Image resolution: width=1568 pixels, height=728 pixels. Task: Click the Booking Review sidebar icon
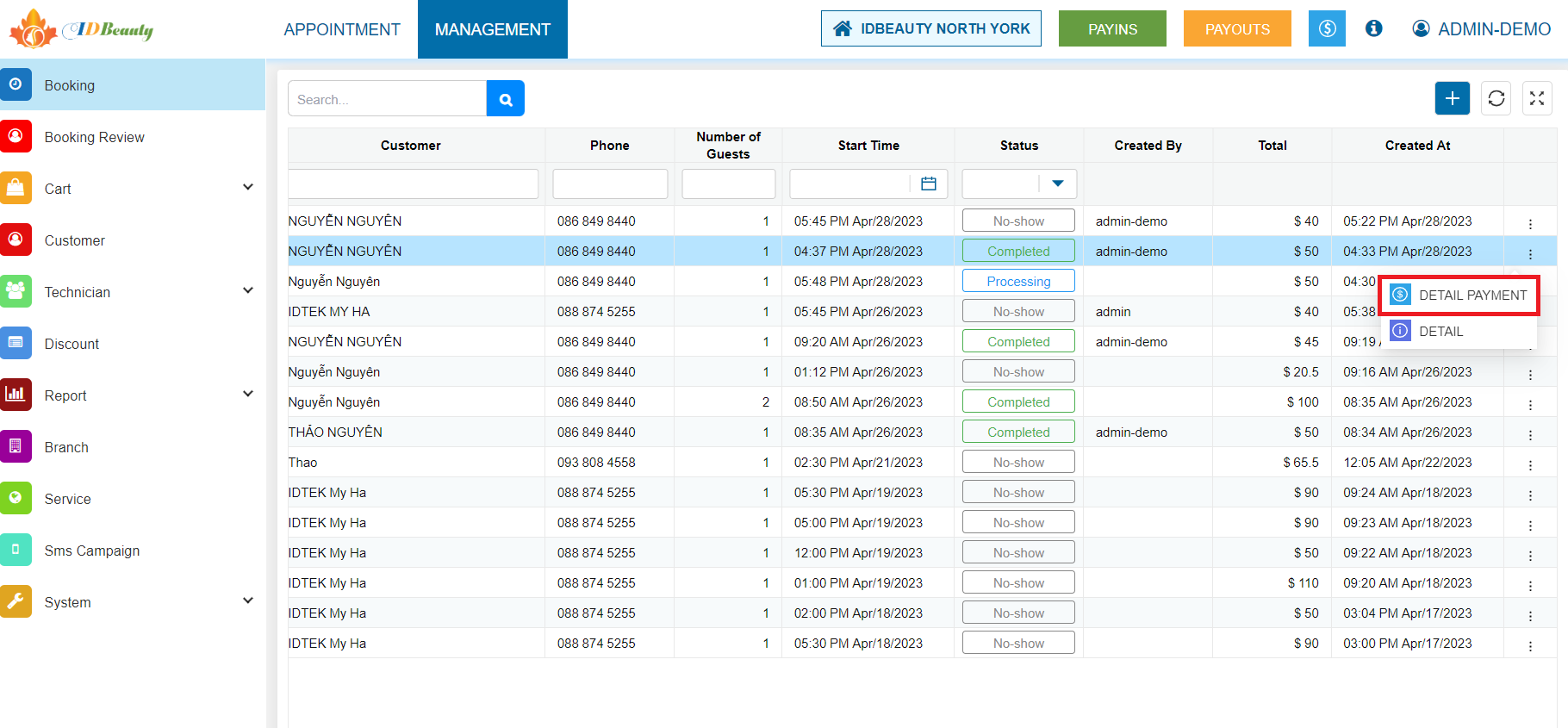(16, 136)
